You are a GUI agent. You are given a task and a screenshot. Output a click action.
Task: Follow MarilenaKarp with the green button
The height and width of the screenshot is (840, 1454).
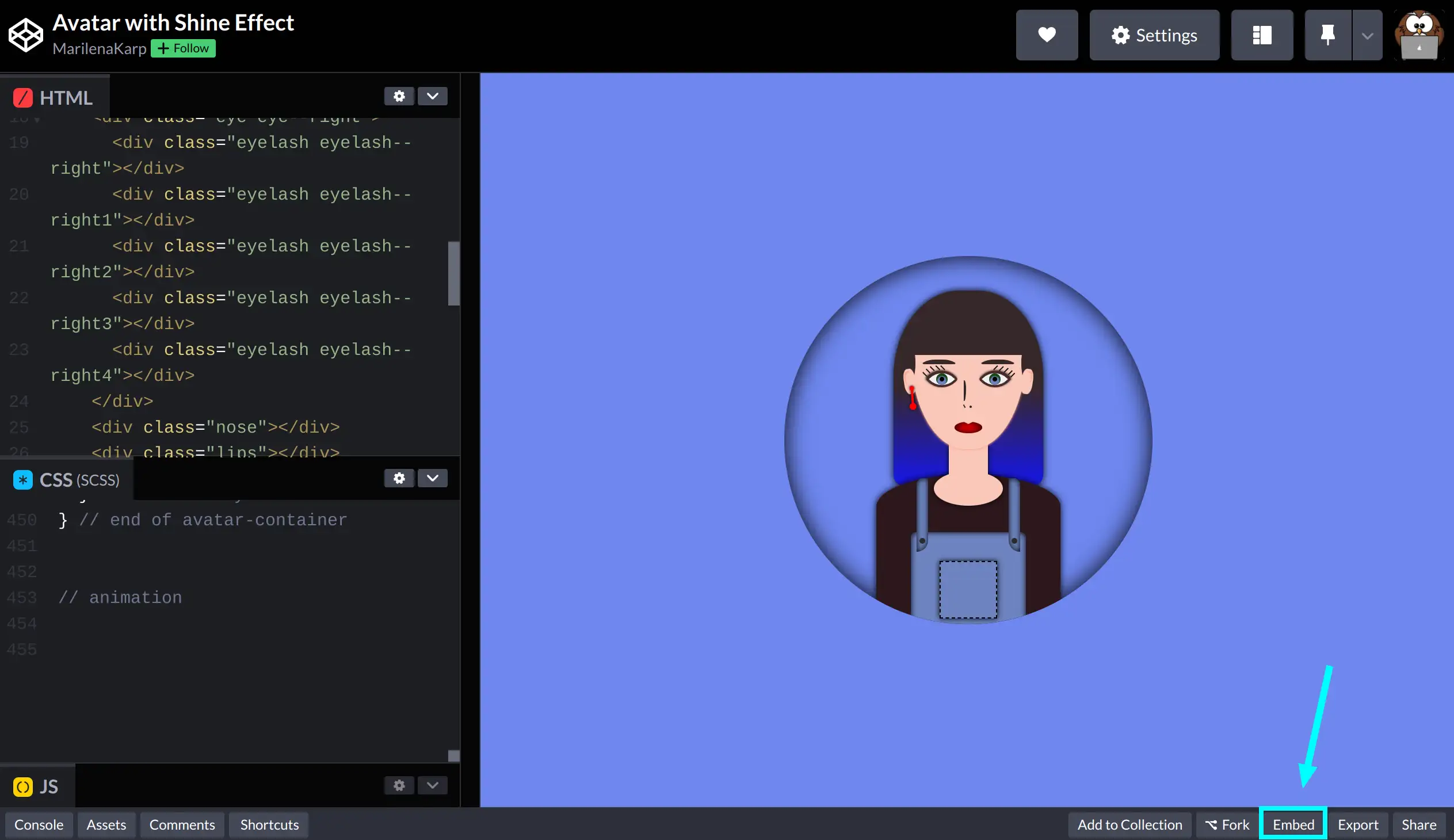click(183, 48)
